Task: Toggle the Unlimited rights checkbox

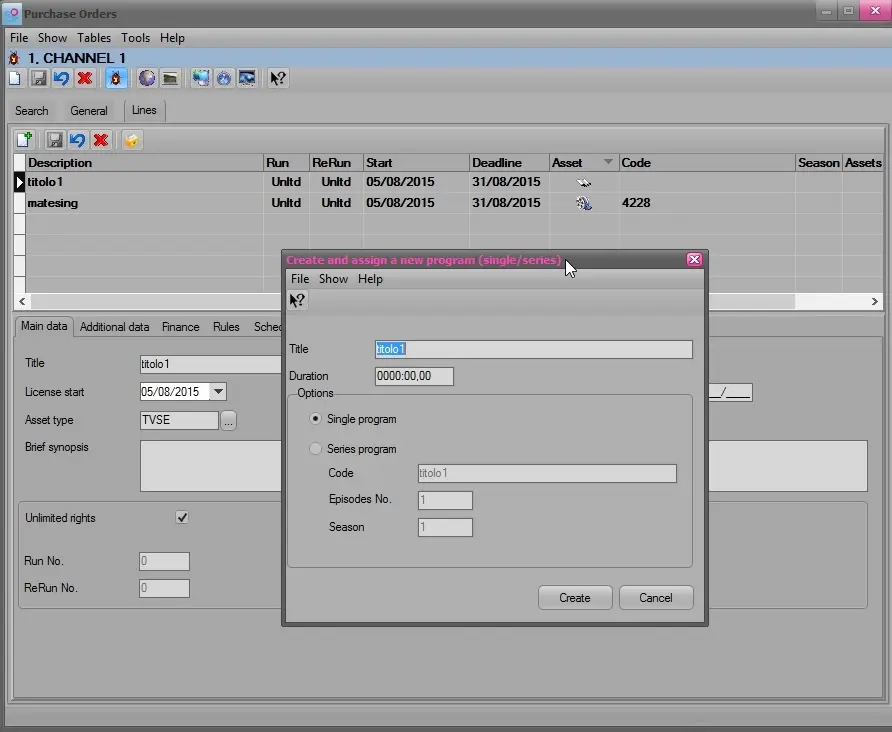Action: (x=182, y=518)
